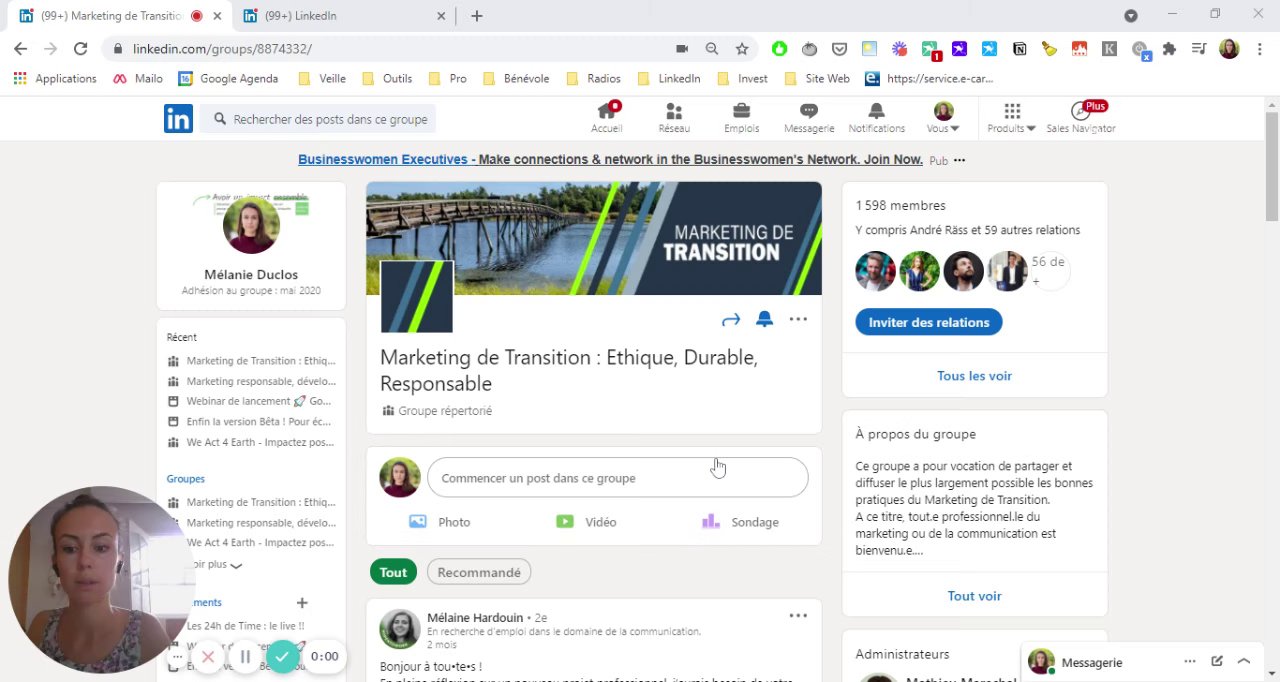Open Emplois jobs icon
The image size is (1280, 682).
pos(741,117)
